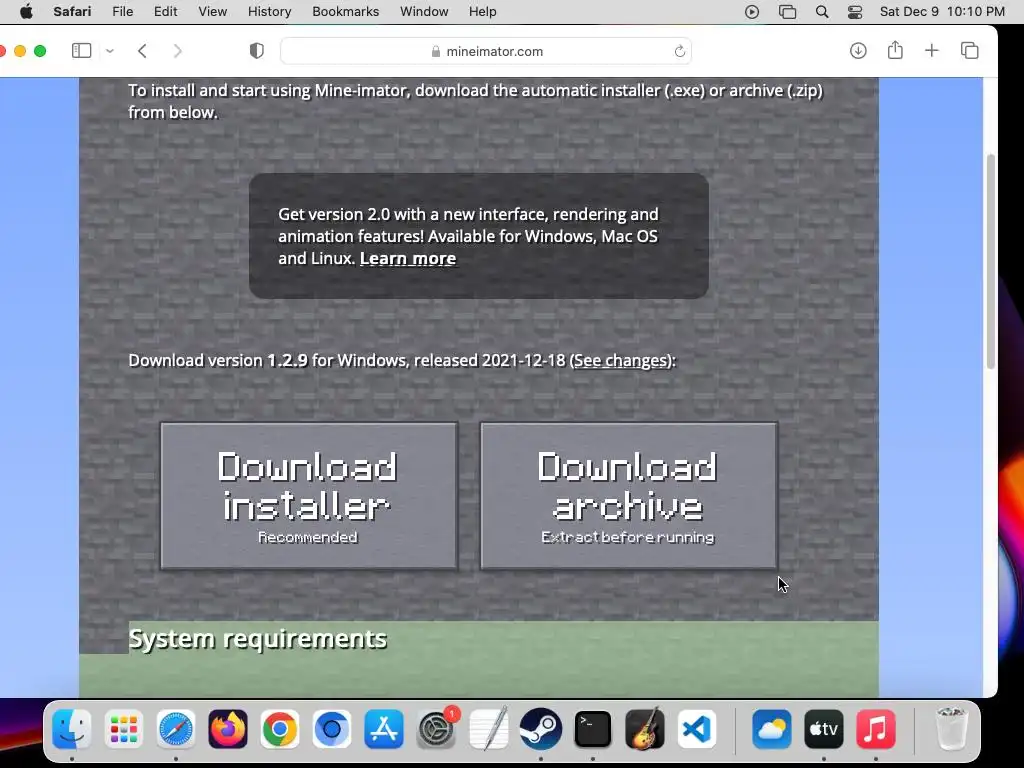This screenshot has width=1024, height=768.
Task: Open TextEdit from the Dock
Action: tap(488, 729)
